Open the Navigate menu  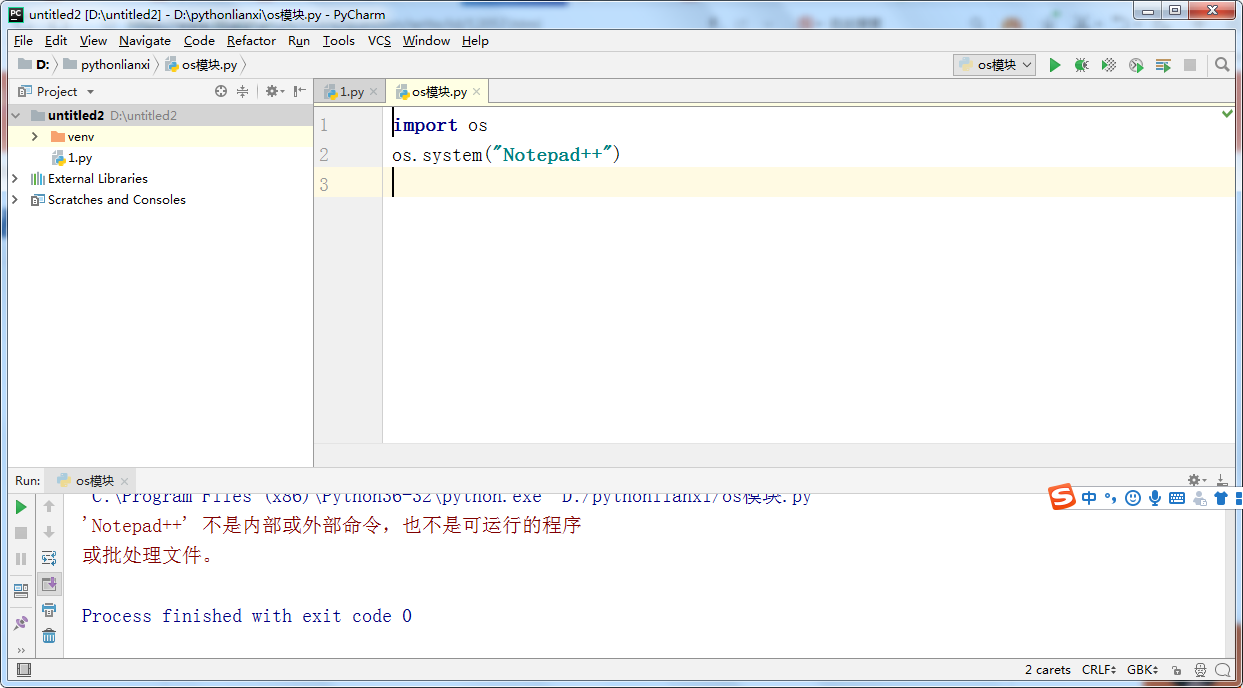pyautogui.click(x=145, y=41)
